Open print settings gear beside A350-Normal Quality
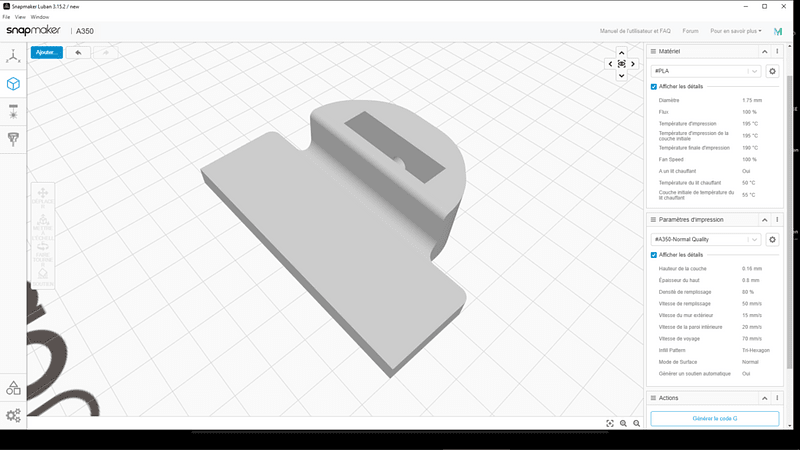The width and height of the screenshot is (800, 450). [x=772, y=239]
